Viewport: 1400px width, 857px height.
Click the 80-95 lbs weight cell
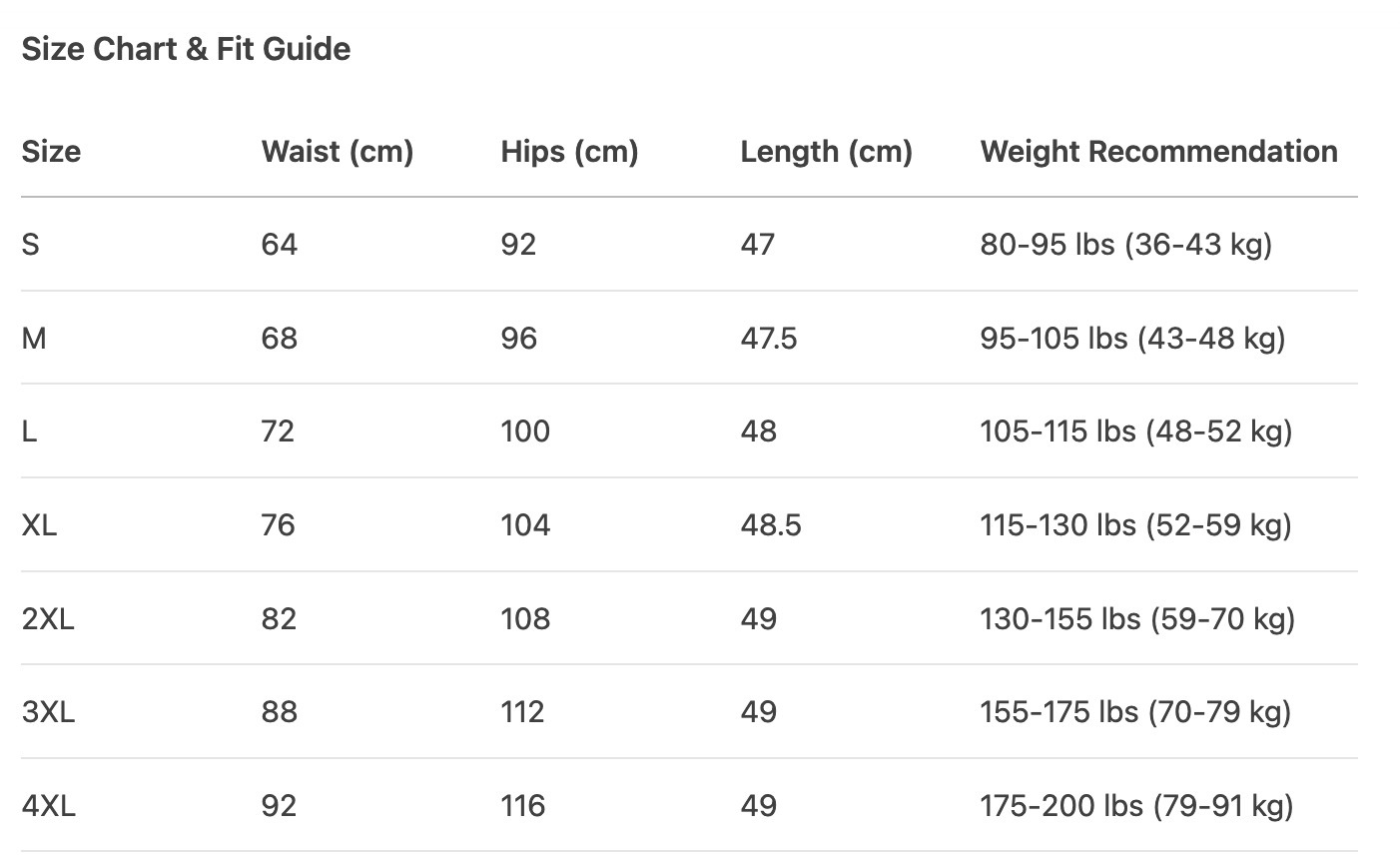click(x=1125, y=245)
